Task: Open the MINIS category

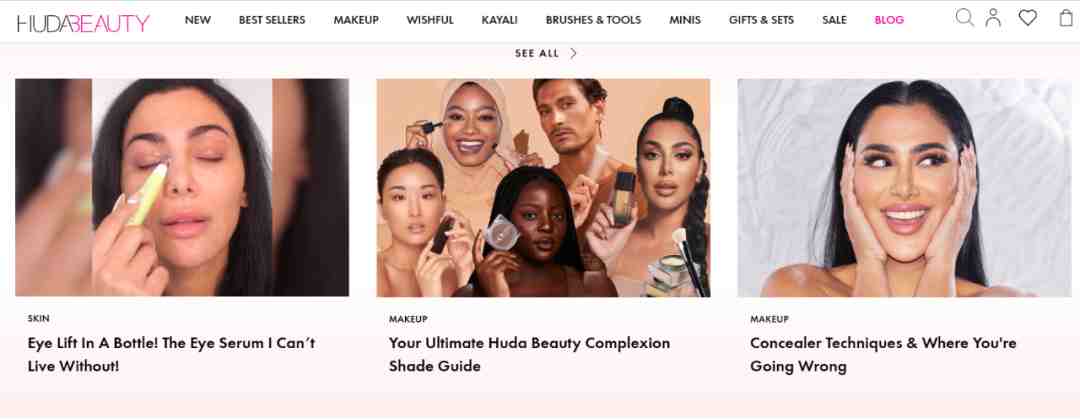Action: (x=685, y=20)
